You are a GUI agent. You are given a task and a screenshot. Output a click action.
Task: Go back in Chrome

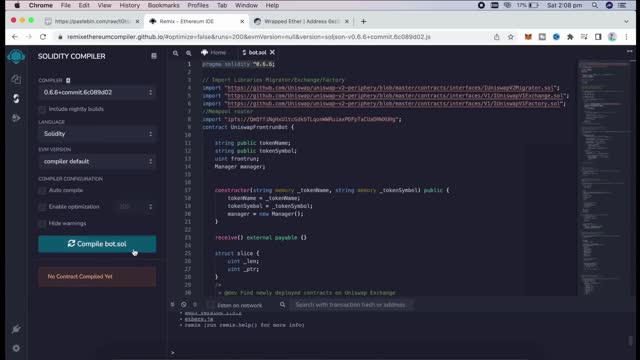tap(15, 37)
